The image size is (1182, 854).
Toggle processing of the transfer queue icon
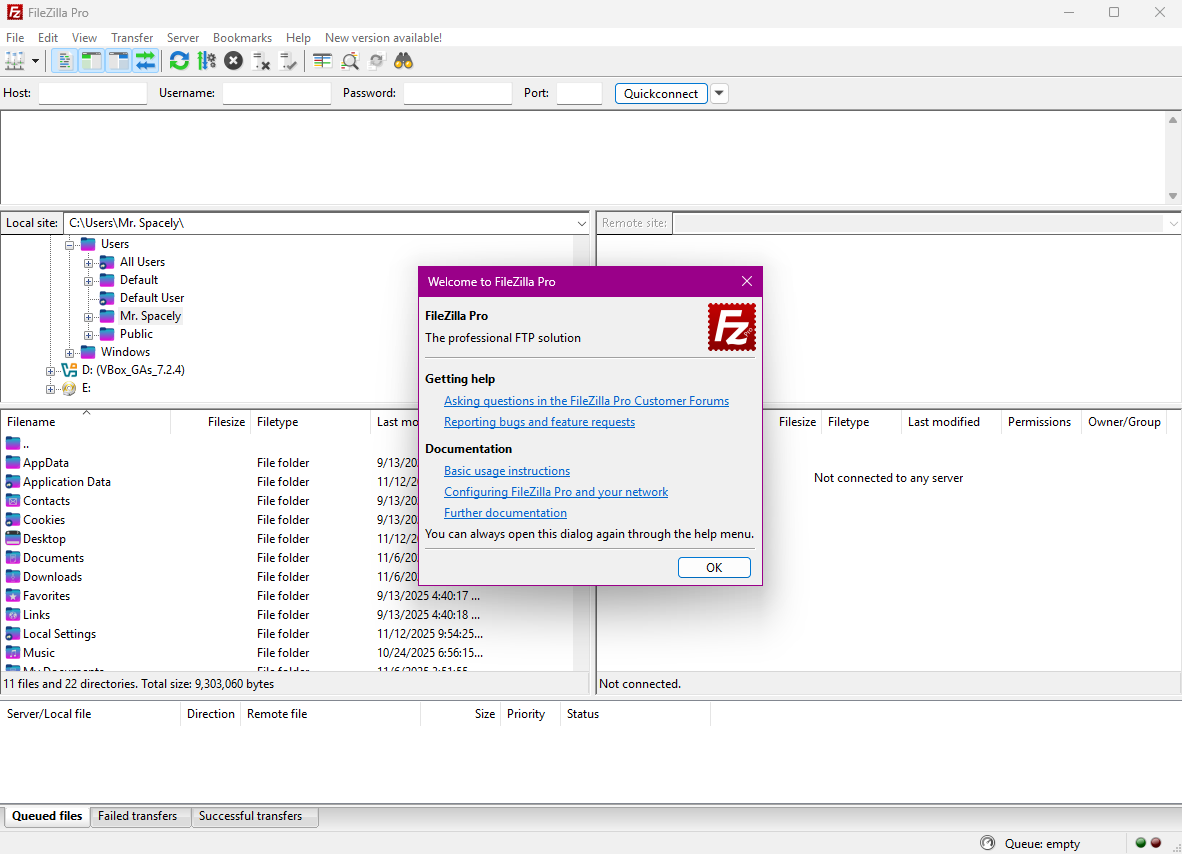click(x=206, y=61)
